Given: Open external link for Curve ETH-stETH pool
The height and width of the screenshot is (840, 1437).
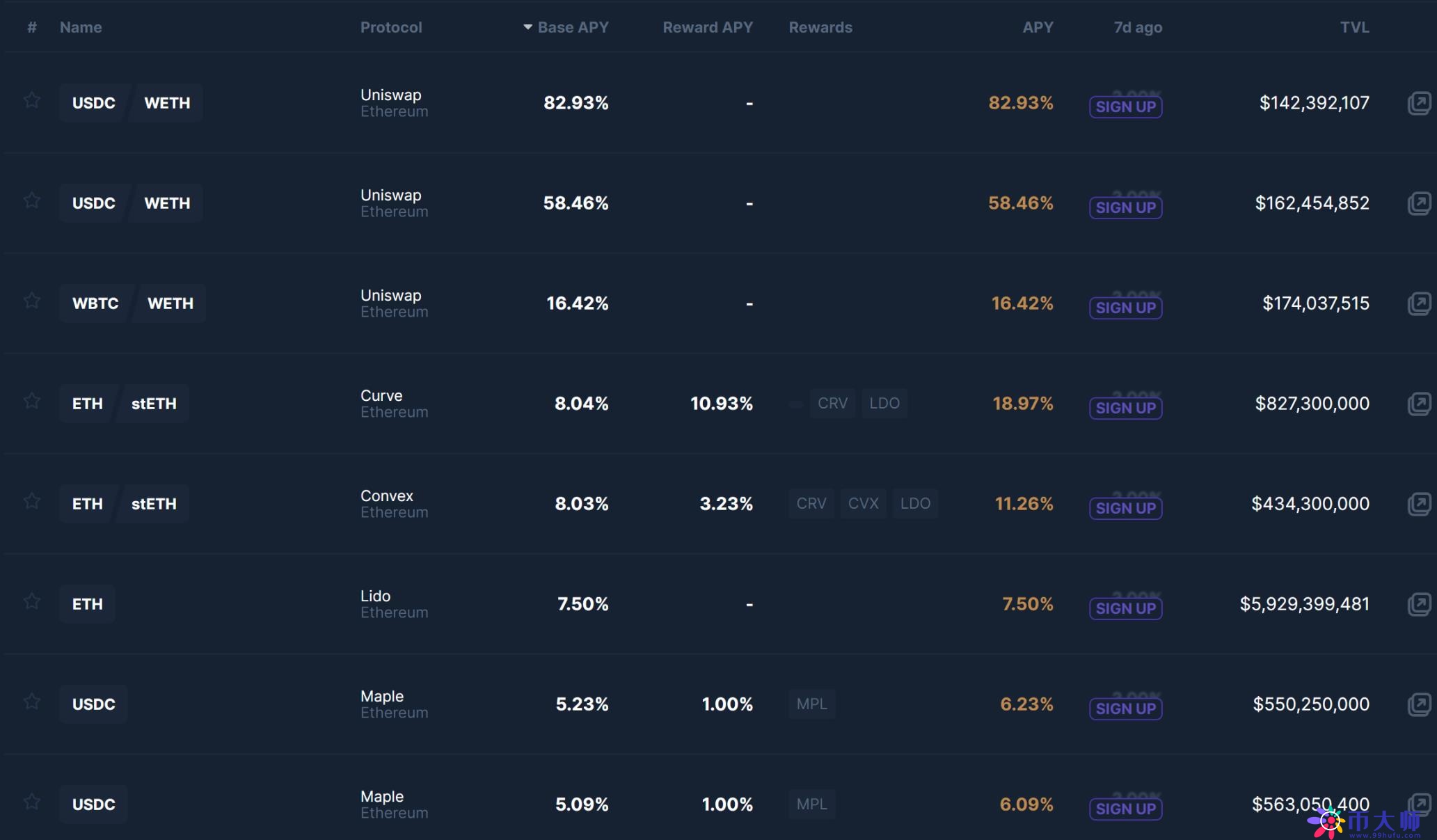Looking at the screenshot, I should click(x=1419, y=404).
